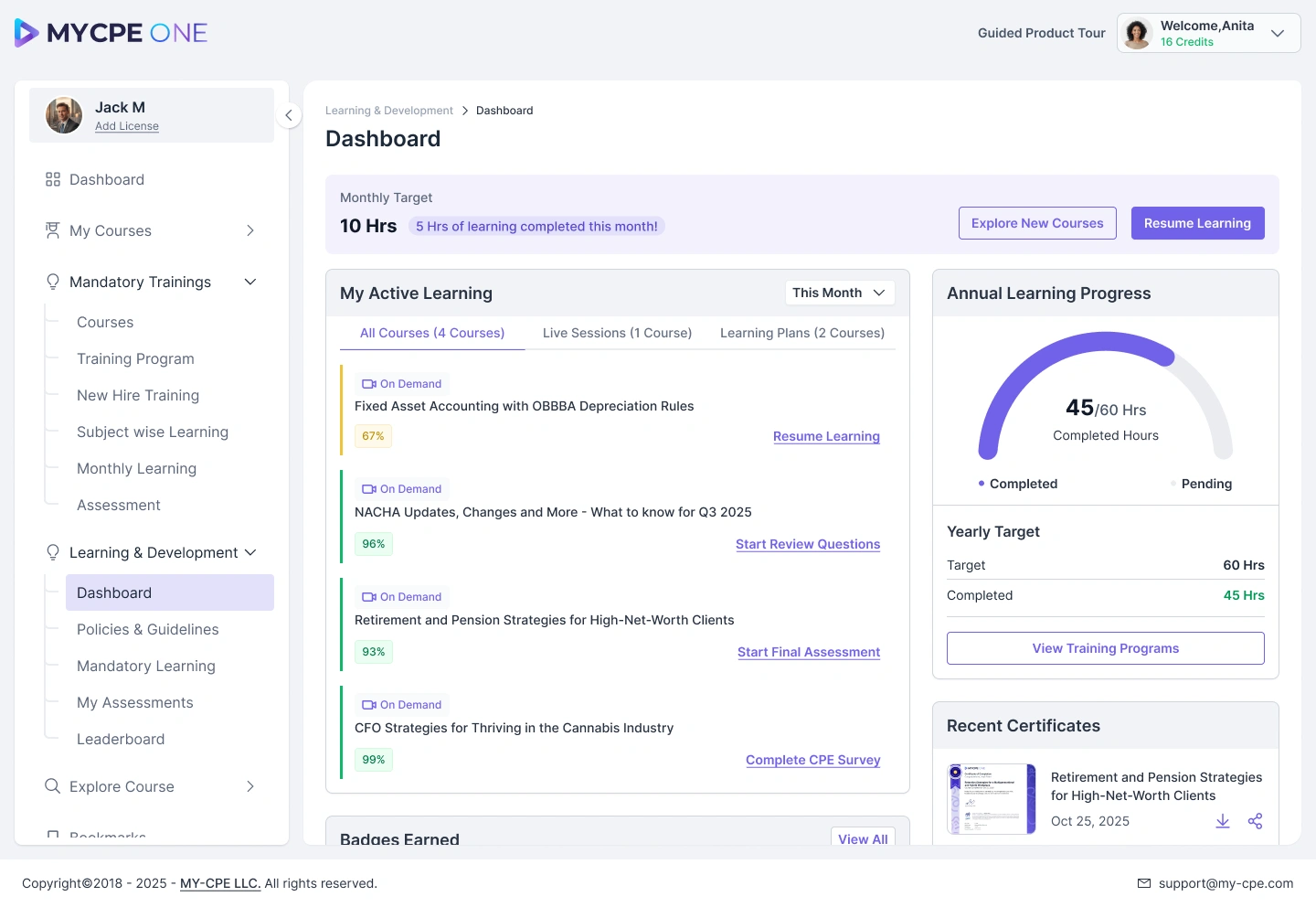Click the Explore New Courses button
Screen dimensions: 1316x907
1037,223
